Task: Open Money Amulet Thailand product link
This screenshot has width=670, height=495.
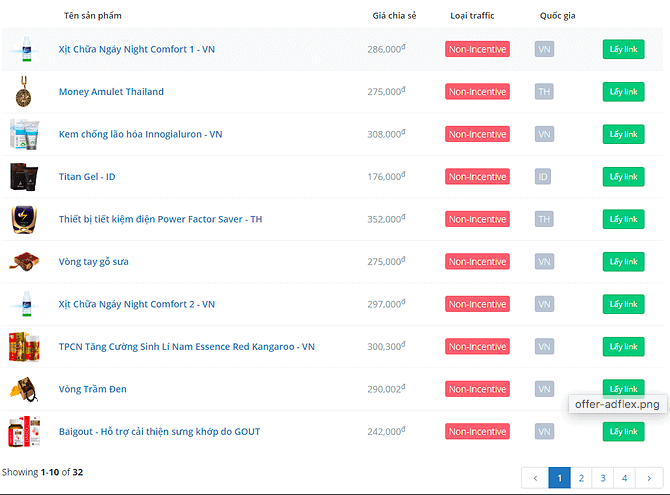Action: click(x=111, y=92)
